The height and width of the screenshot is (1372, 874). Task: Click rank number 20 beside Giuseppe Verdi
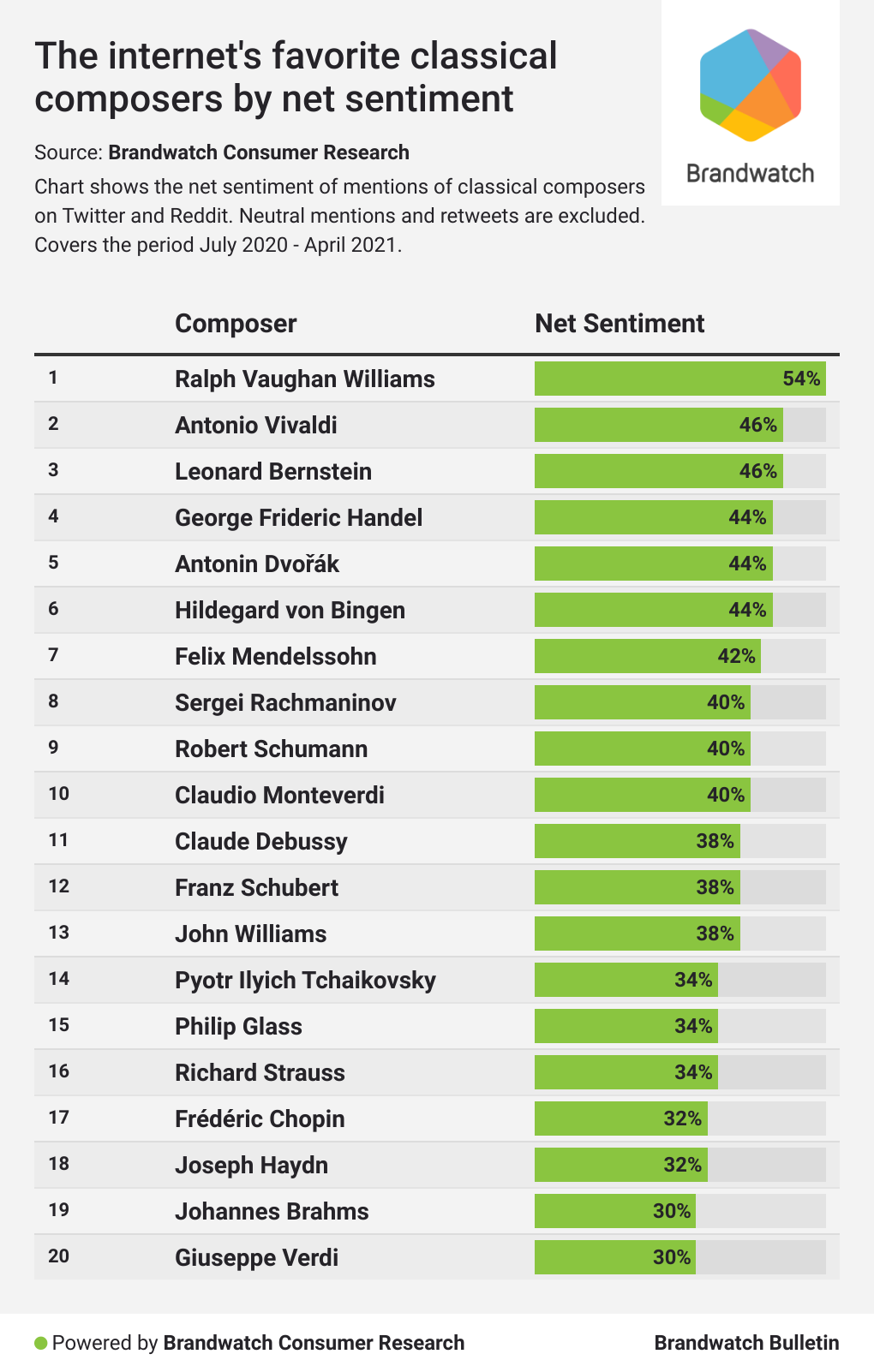point(58,1256)
